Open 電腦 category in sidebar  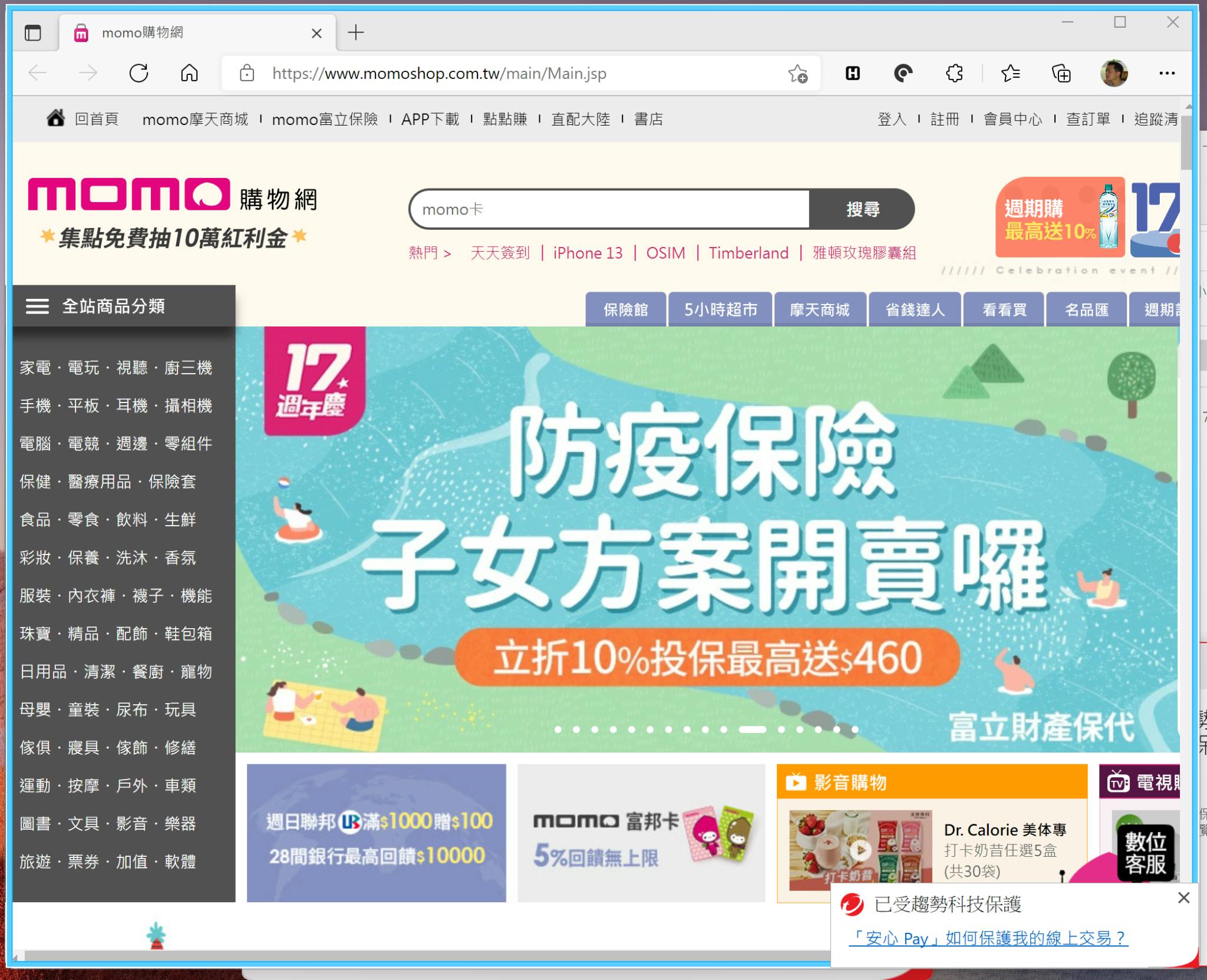(x=35, y=443)
